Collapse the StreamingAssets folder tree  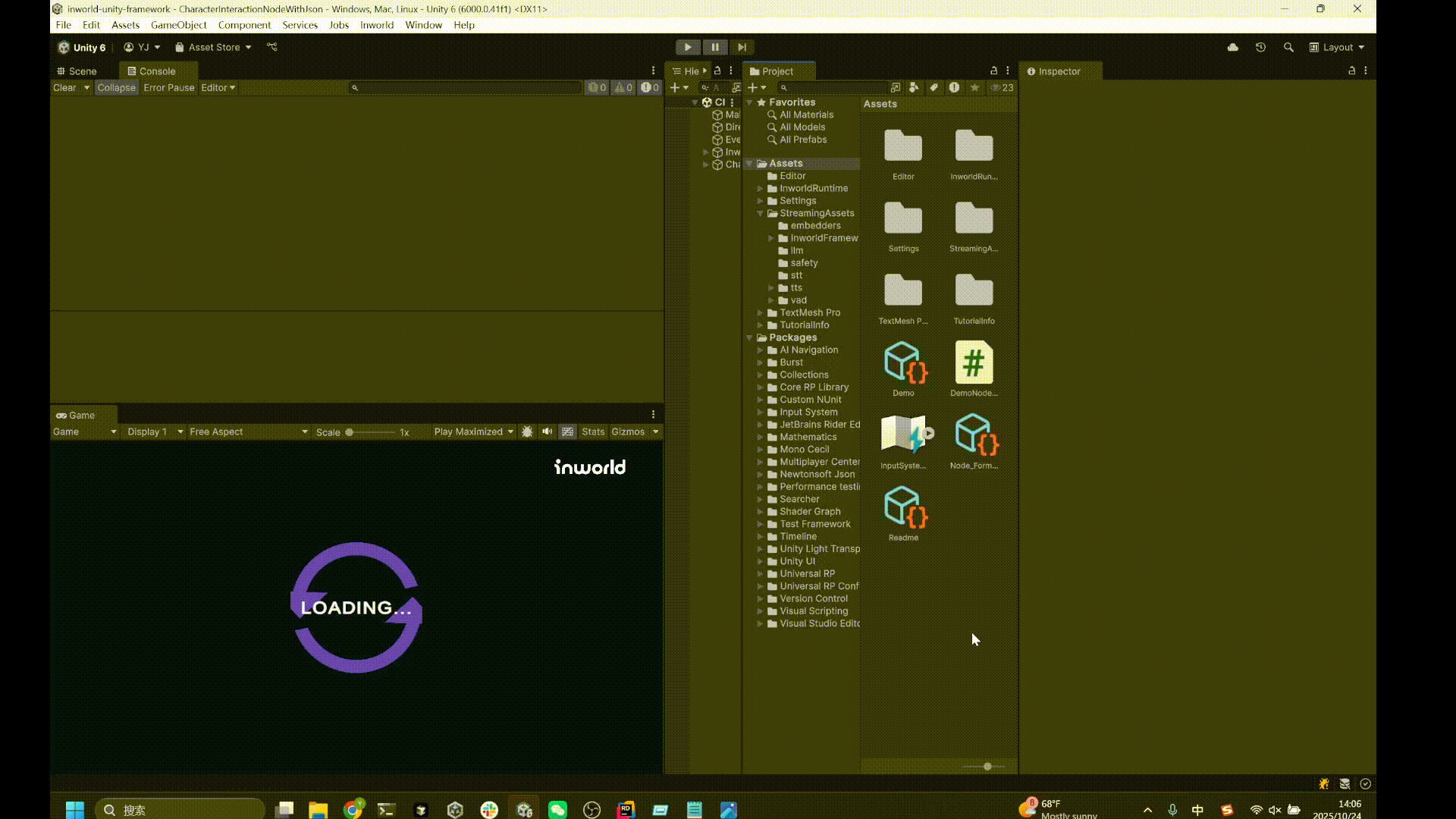[760, 213]
